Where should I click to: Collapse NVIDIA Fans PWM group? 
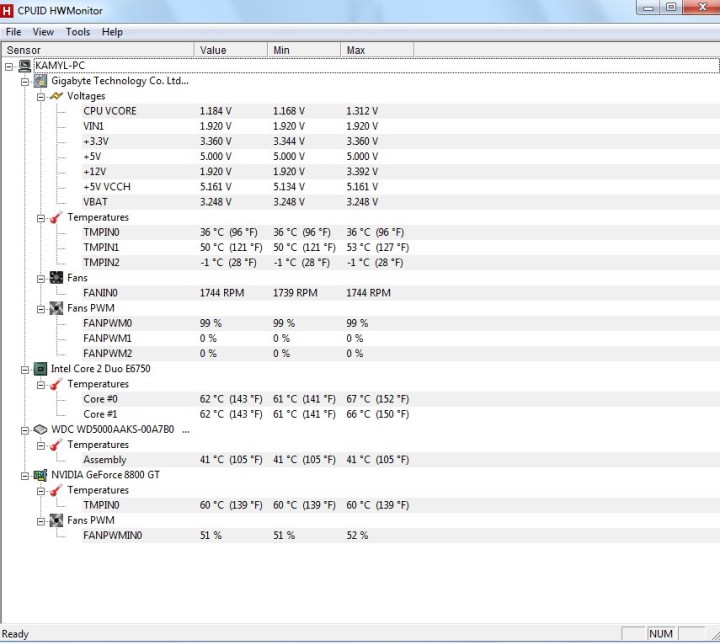(x=40, y=521)
